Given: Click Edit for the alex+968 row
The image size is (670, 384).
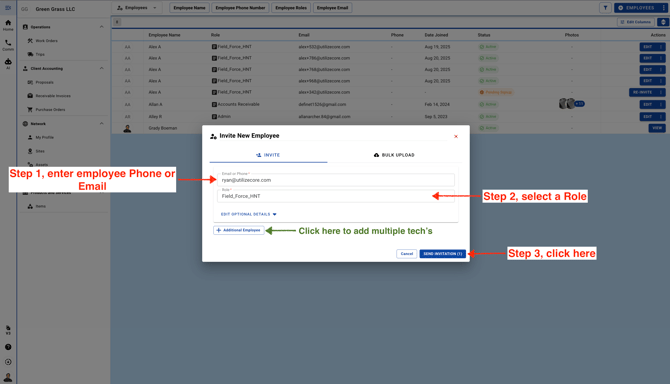Looking at the screenshot, I should click(648, 81).
